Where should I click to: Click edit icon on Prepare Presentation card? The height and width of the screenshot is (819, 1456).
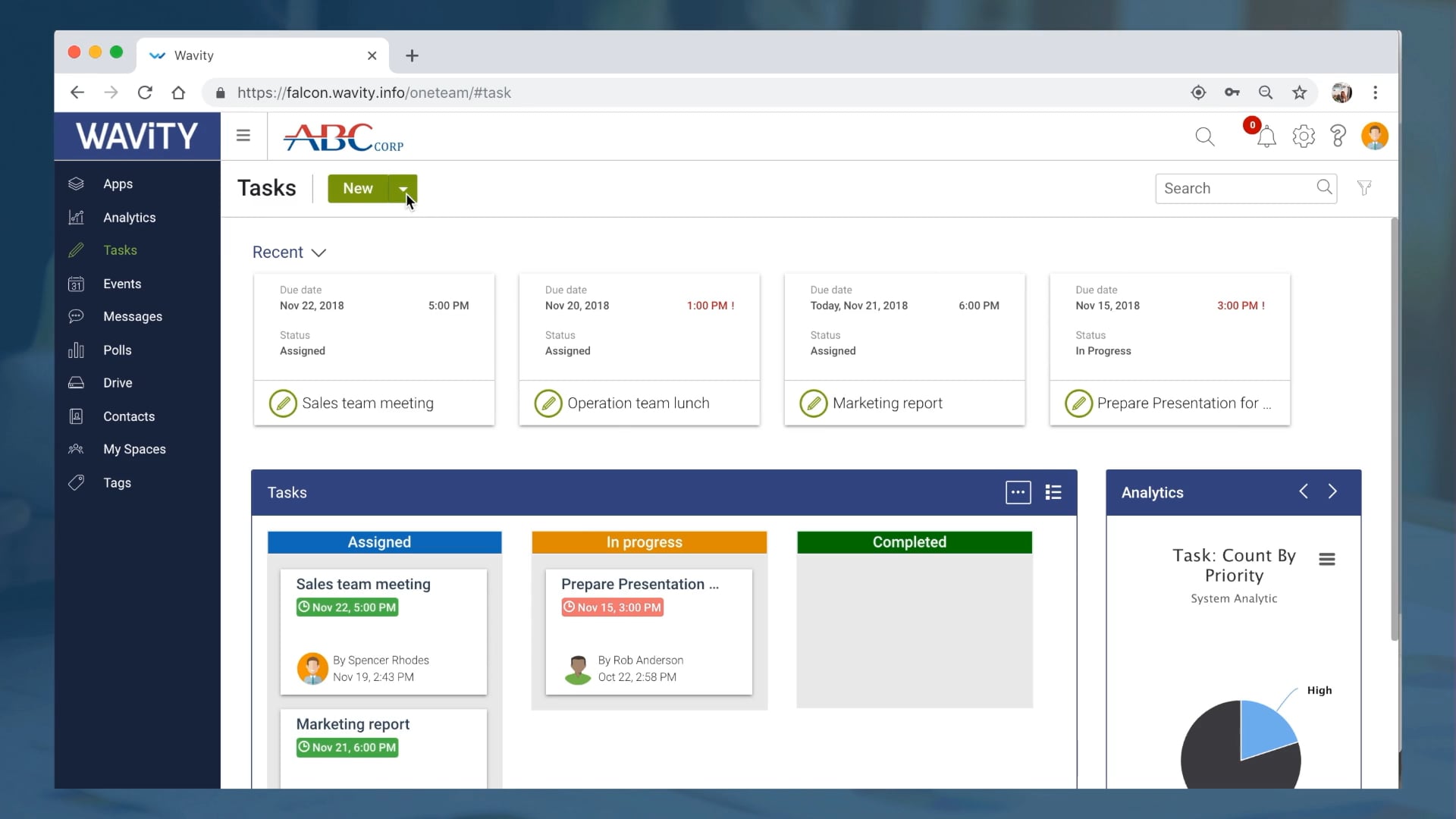click(x=1078, y=403)
